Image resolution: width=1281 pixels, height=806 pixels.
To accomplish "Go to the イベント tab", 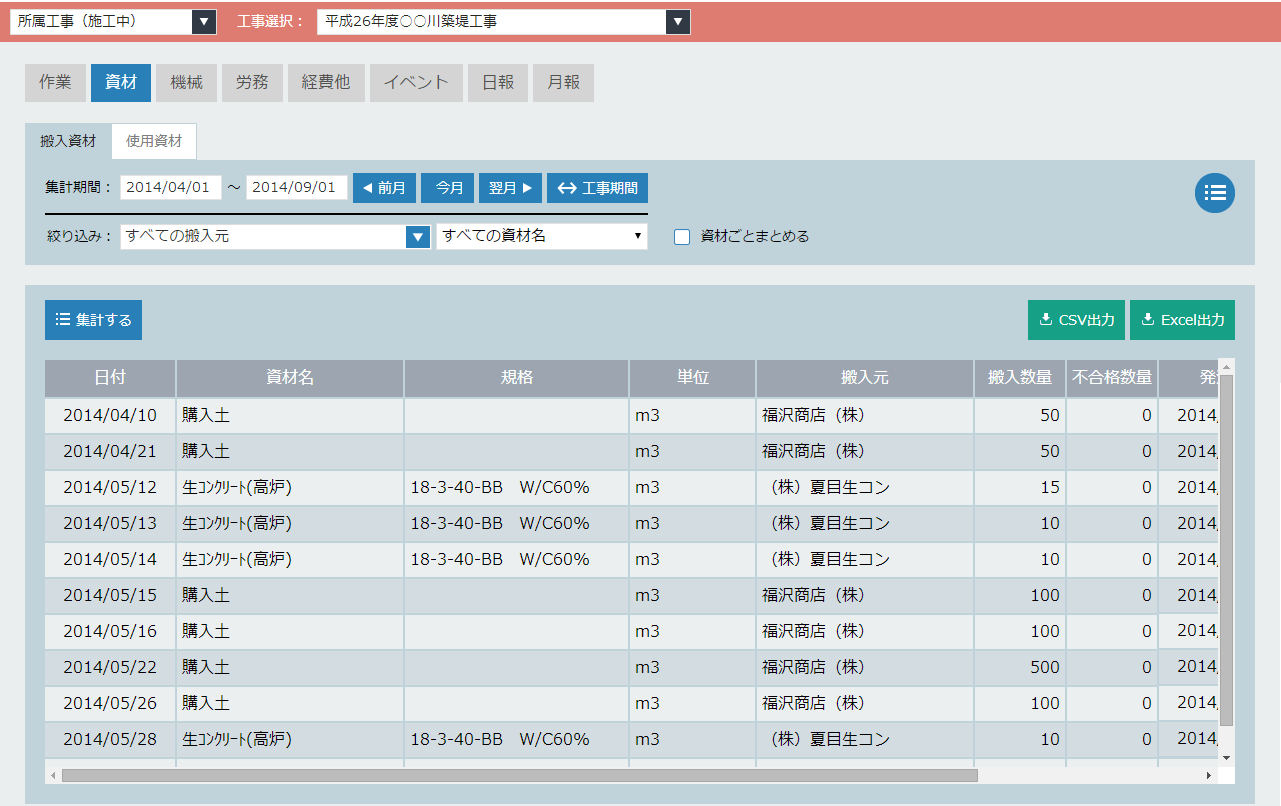I will tap(416, 83).
